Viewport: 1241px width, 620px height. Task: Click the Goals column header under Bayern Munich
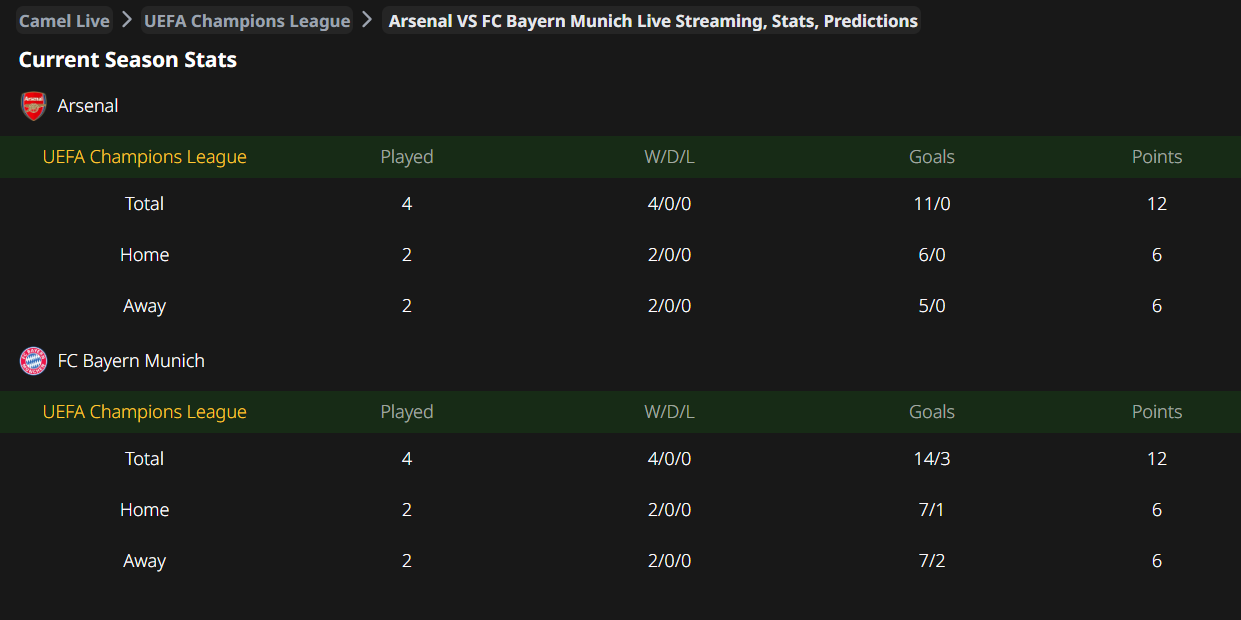coord(931,412)
